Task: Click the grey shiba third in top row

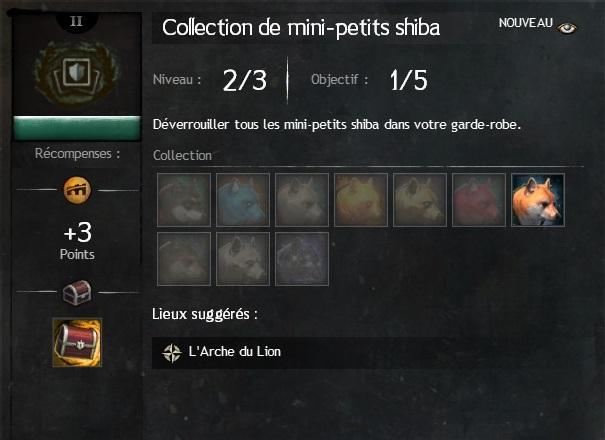Action: coord(302,200)
